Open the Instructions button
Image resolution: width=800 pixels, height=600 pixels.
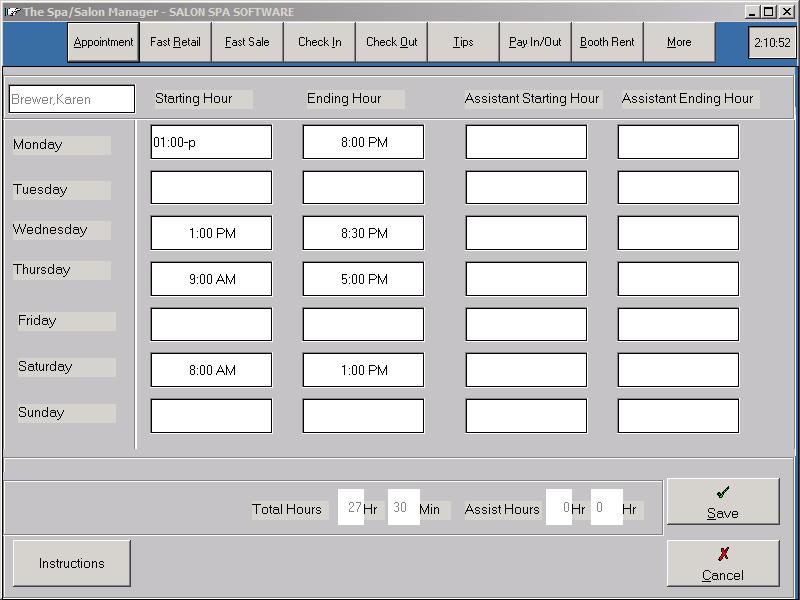pos(71,563)
